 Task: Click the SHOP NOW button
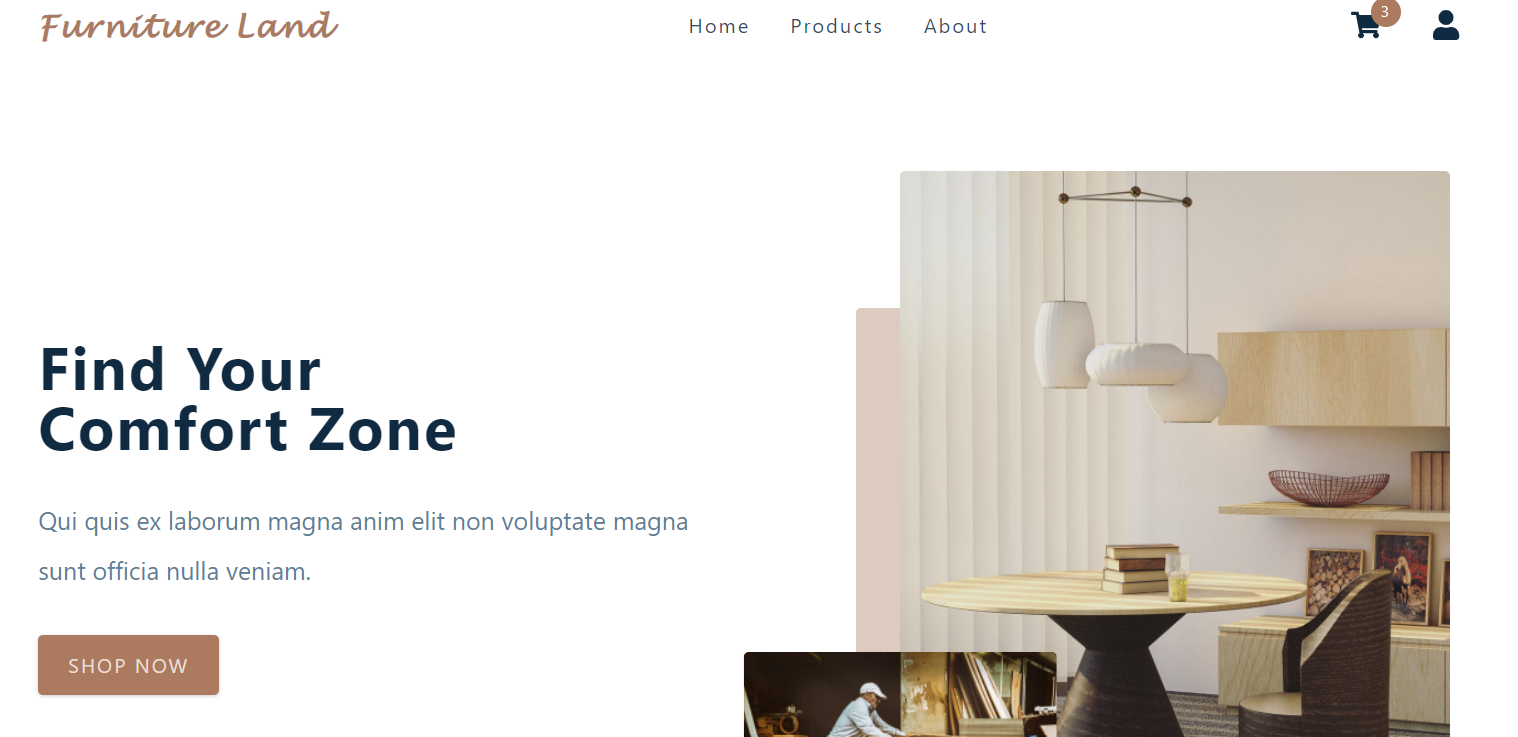128,665
